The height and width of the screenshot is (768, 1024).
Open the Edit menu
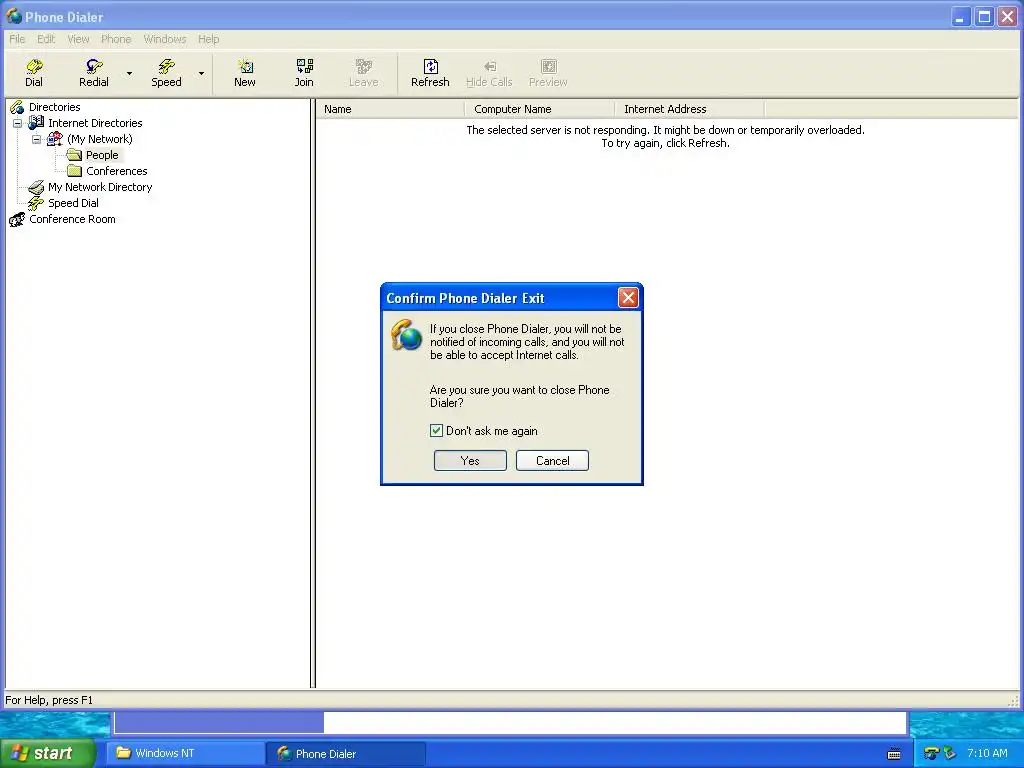46,39
